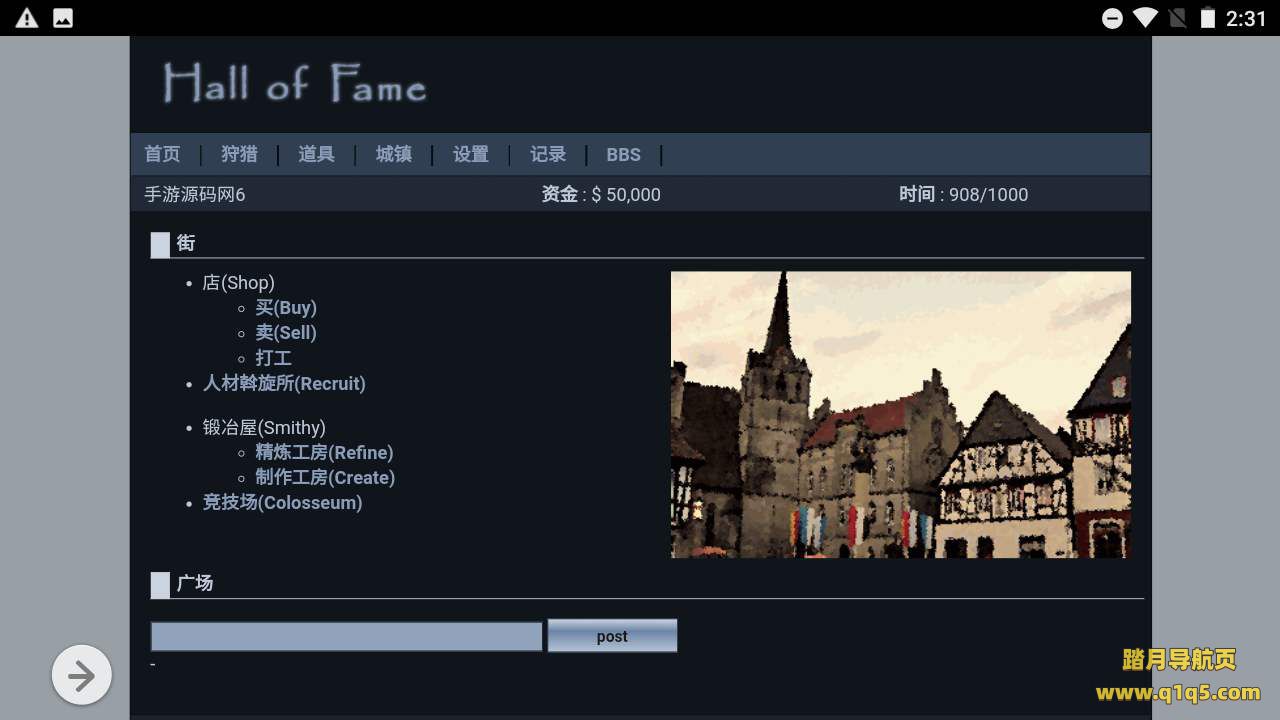Open the 道具 menu
The image size is (1280, 720).
(316, 154)
